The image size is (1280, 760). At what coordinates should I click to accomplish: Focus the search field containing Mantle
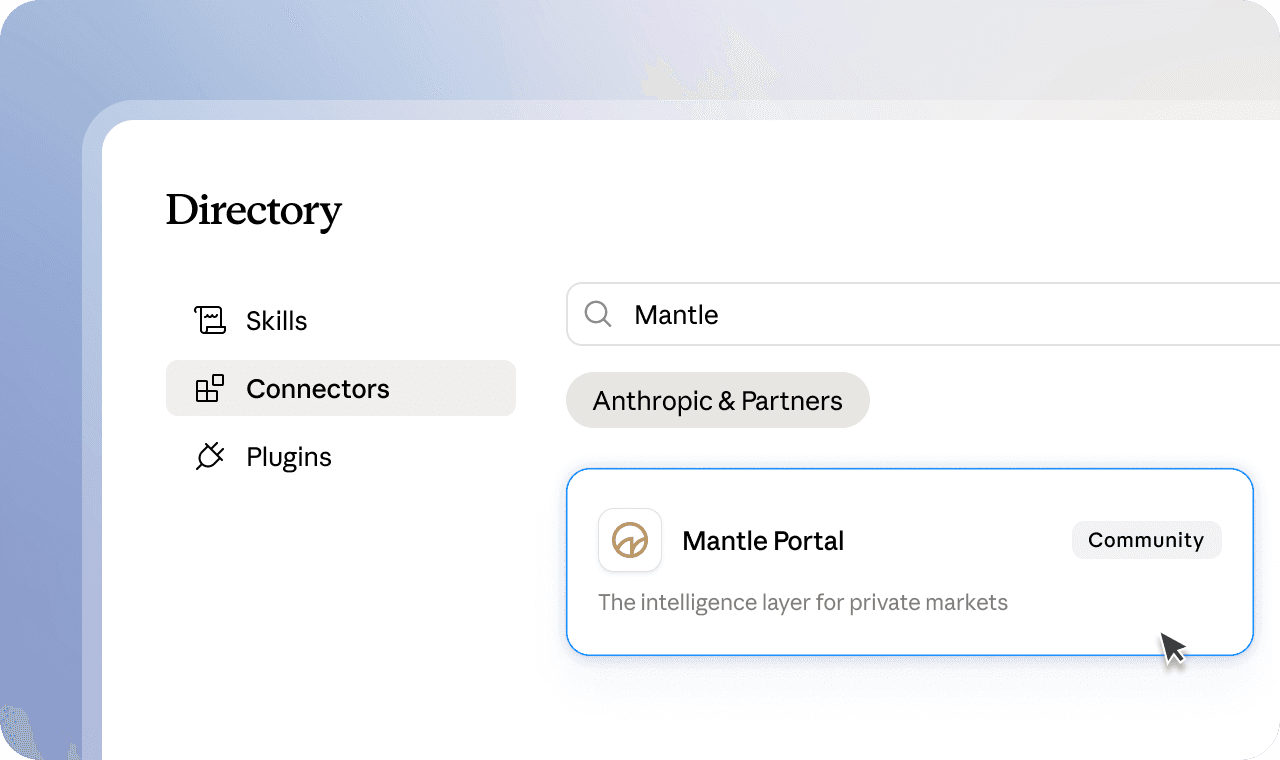(923, 314)
